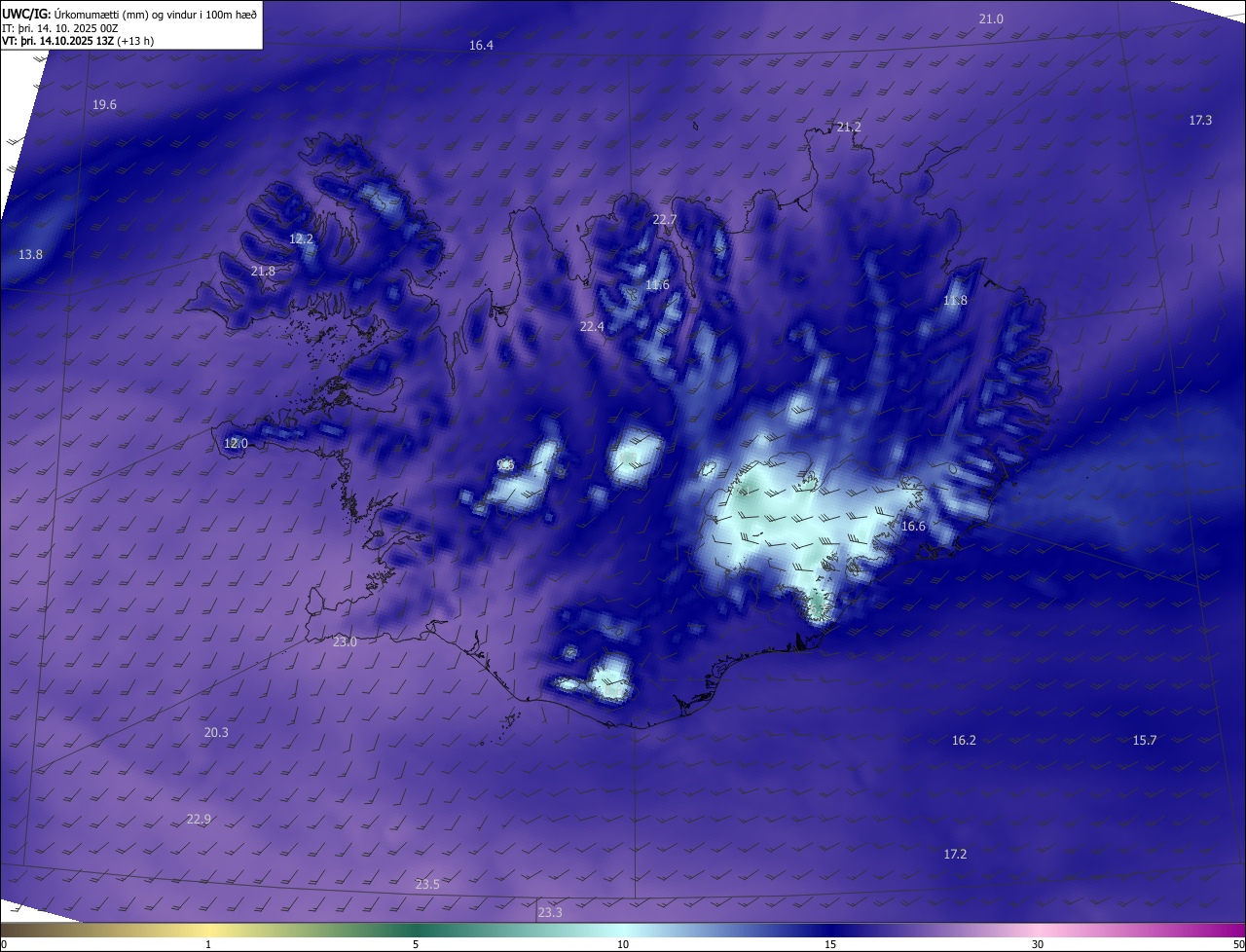Click the 23.5 value label
This screenshot has width=1246, height=952.
(427, 885)
